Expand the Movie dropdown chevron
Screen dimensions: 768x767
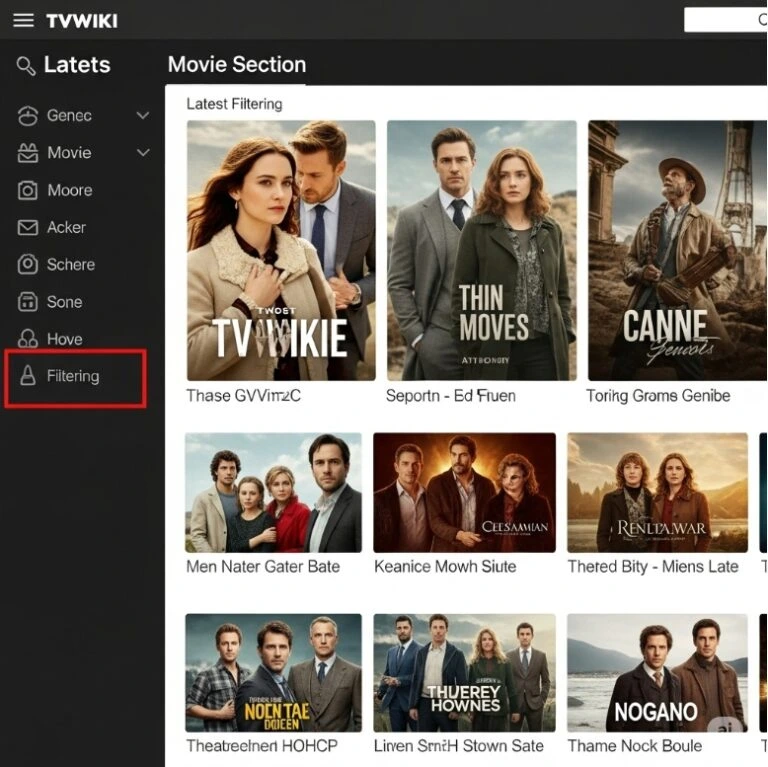coord(143,153)
